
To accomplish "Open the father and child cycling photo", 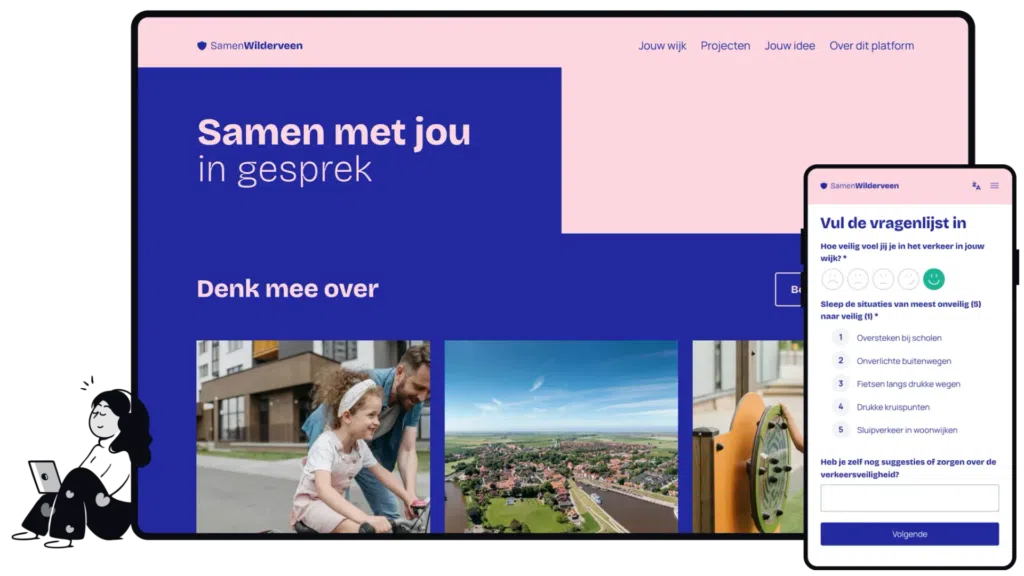I will [313, 436].
